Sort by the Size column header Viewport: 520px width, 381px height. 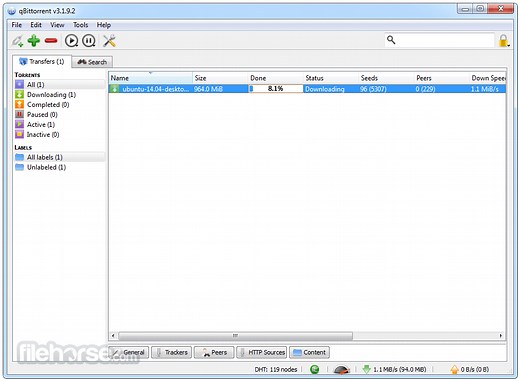click(x=220, y=78)
